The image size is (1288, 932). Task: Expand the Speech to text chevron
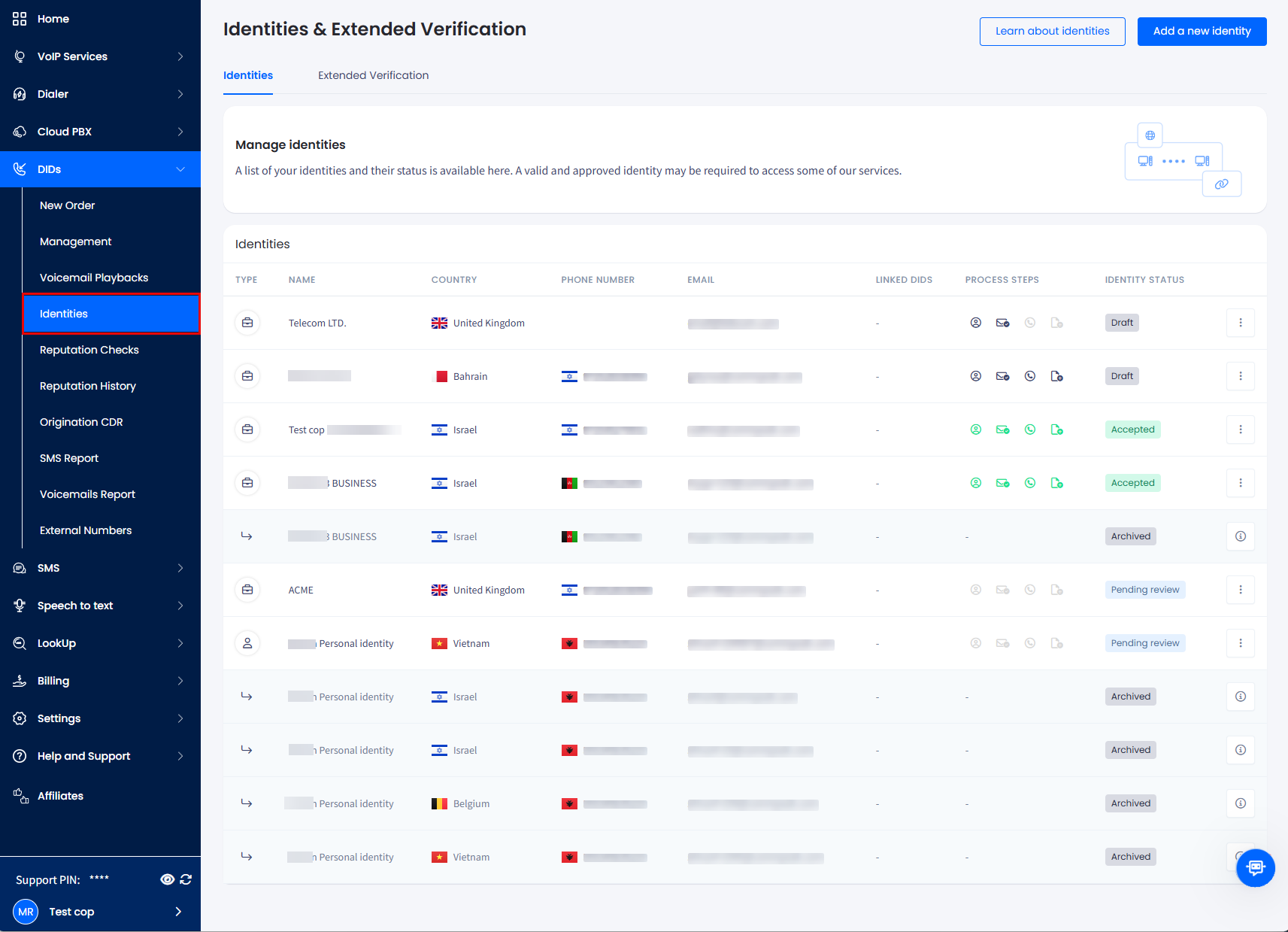pyautogui.click(x=180, y=606)
